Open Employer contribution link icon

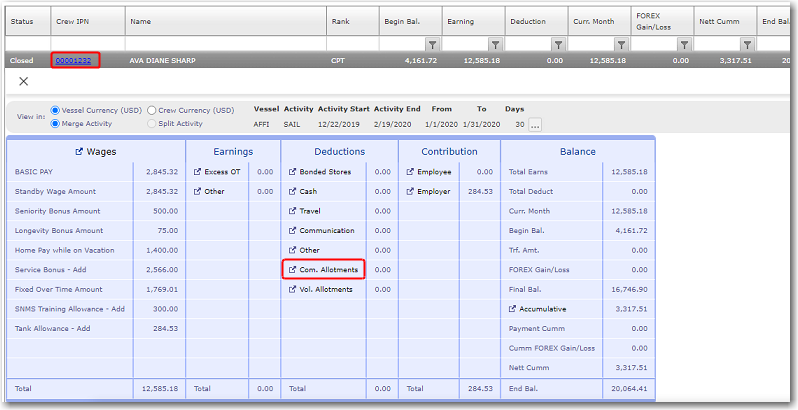coord(410,191)
